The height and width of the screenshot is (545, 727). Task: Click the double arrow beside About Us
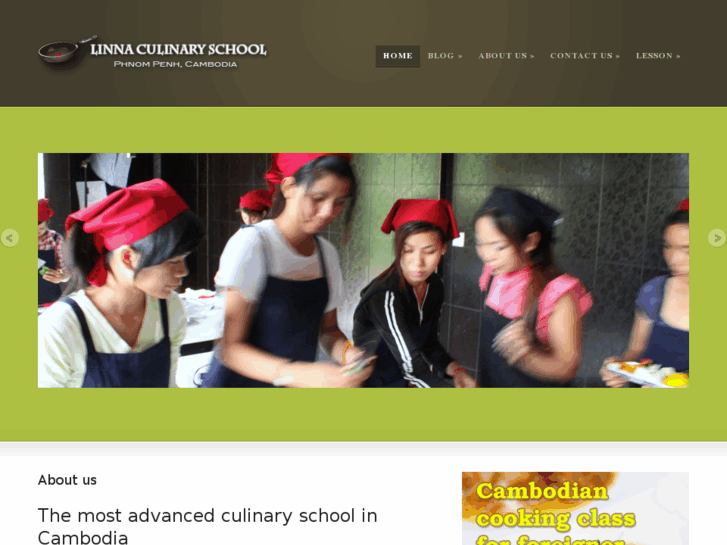(x=532, y=56)
